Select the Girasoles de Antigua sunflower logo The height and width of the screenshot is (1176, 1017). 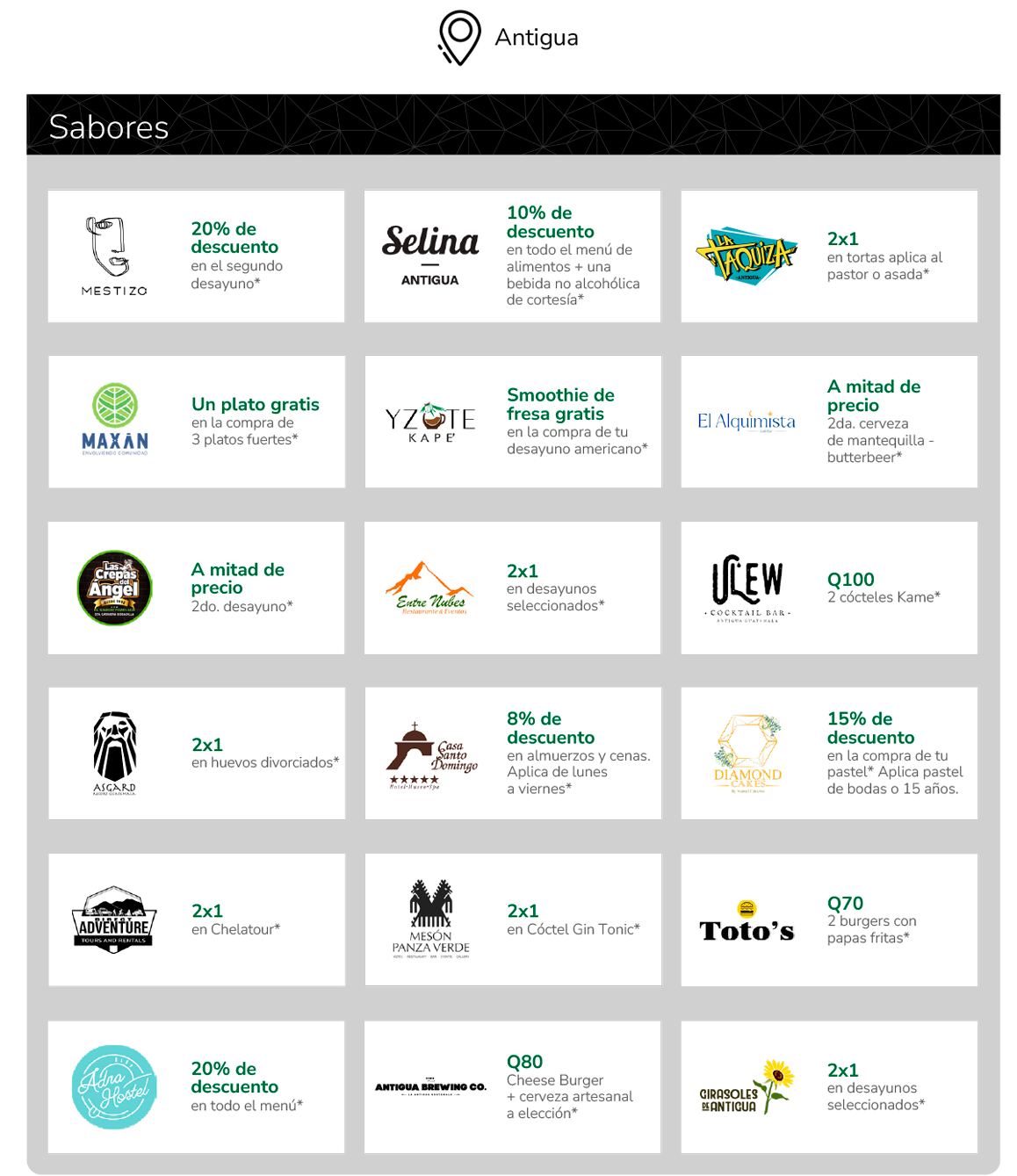click(x=747, y=1087)
